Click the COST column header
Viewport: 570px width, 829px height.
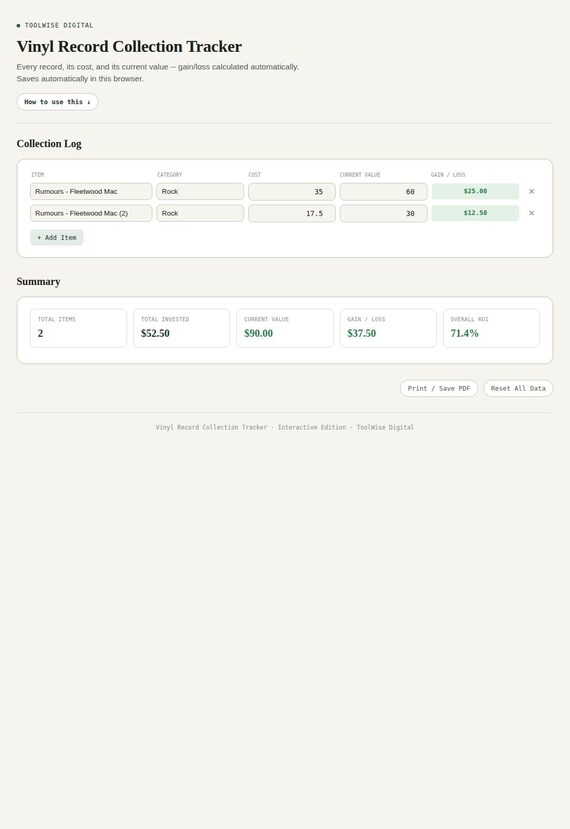(x=254, y=174)
